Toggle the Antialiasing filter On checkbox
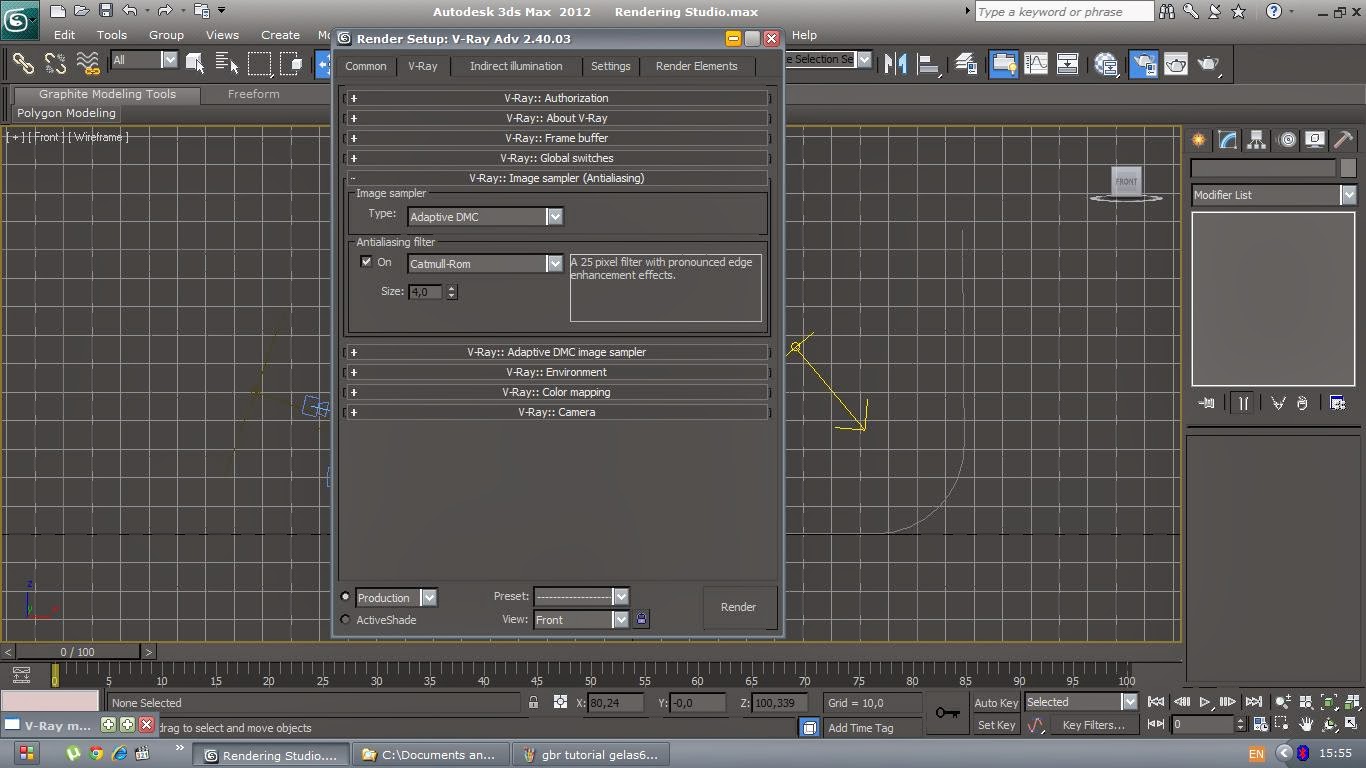Screen dimensions: 1366x768 tap(366, 262)
